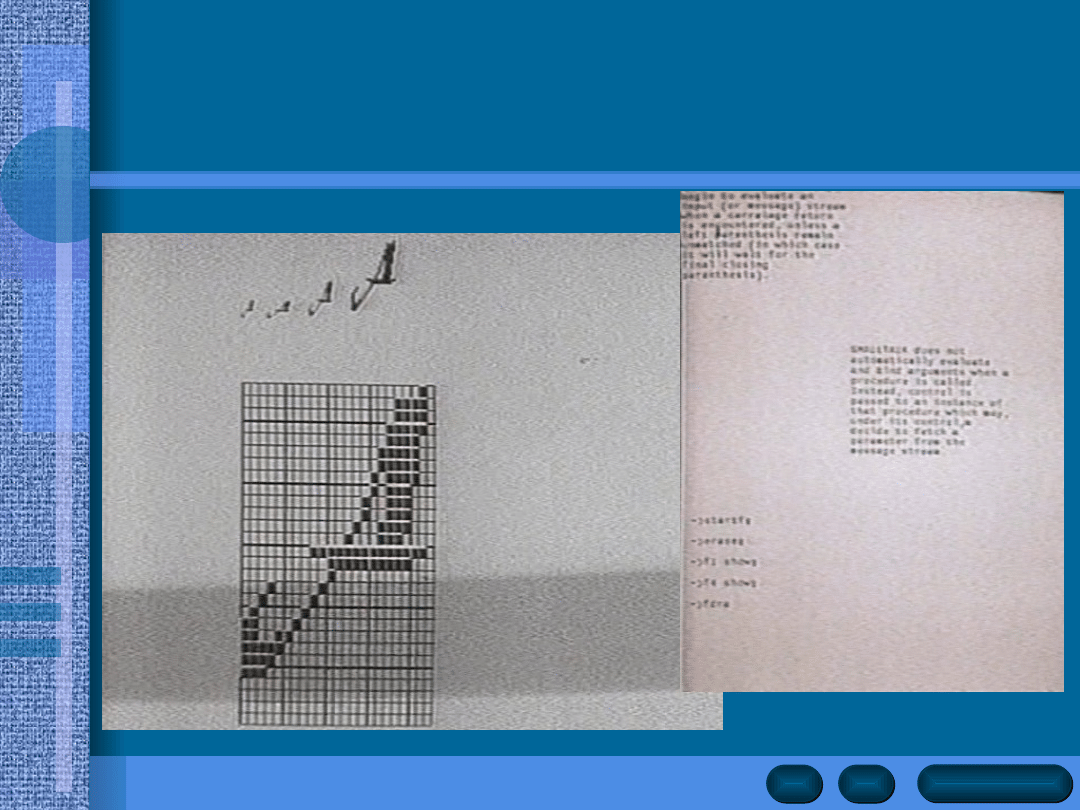Image resolution: width=1080 pixels, height=810 pixels.
Task: Click the 'f4 shows' command line
Action: [x=725, y=583]
